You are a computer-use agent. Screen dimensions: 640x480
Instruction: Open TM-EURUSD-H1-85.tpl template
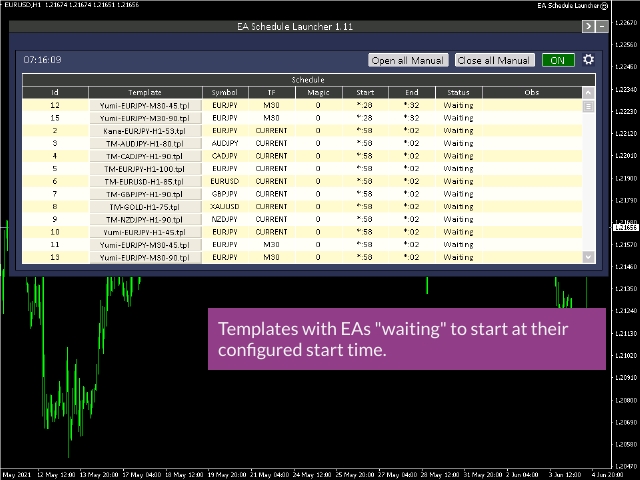145,181
